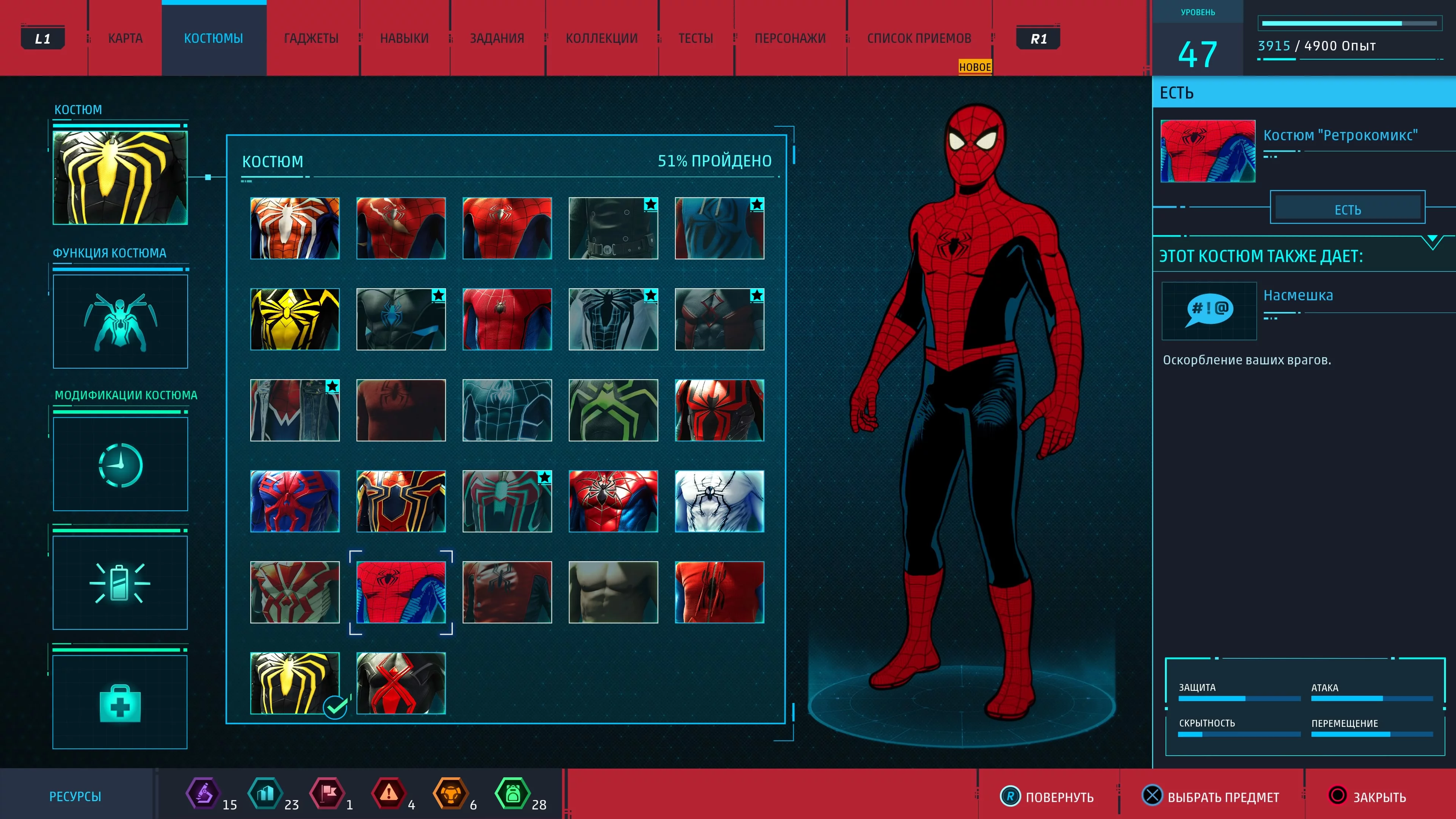Open the ПЕРСОНАЖИ tab
The width and height of the screenshot is (1456, 819).
pos(789,38)
